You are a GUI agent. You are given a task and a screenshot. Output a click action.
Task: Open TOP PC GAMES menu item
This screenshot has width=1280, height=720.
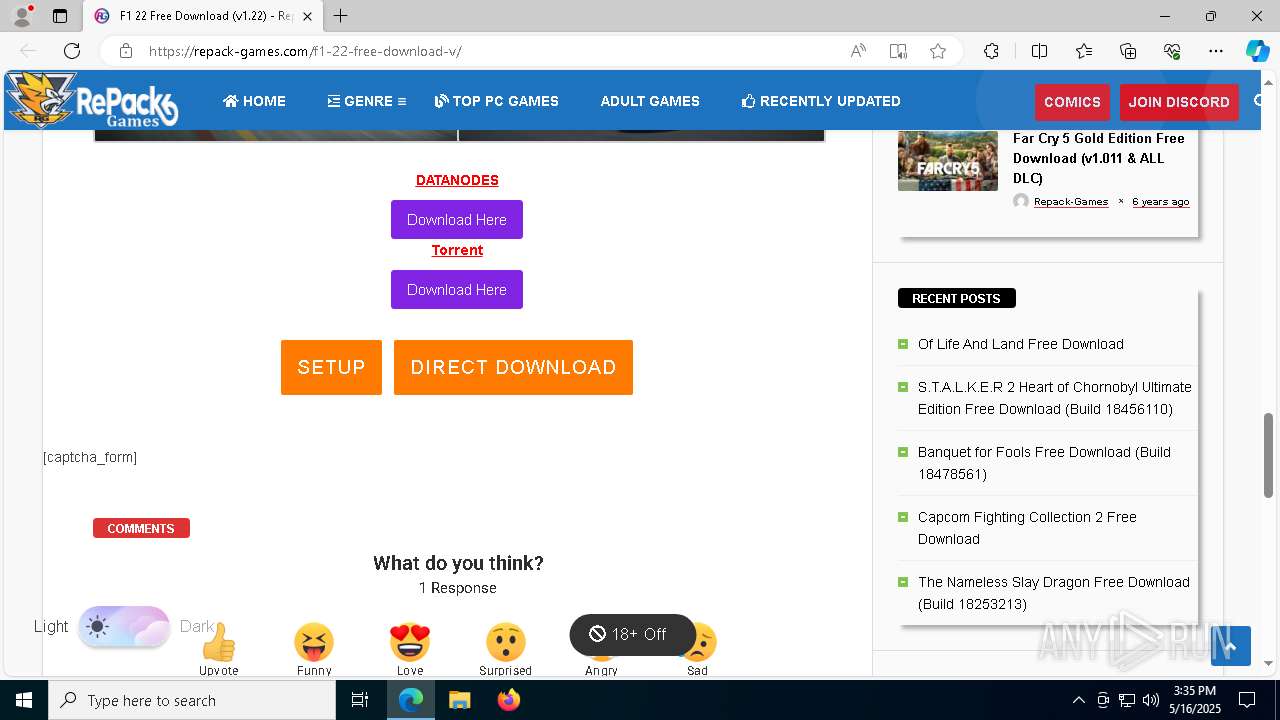497,101
